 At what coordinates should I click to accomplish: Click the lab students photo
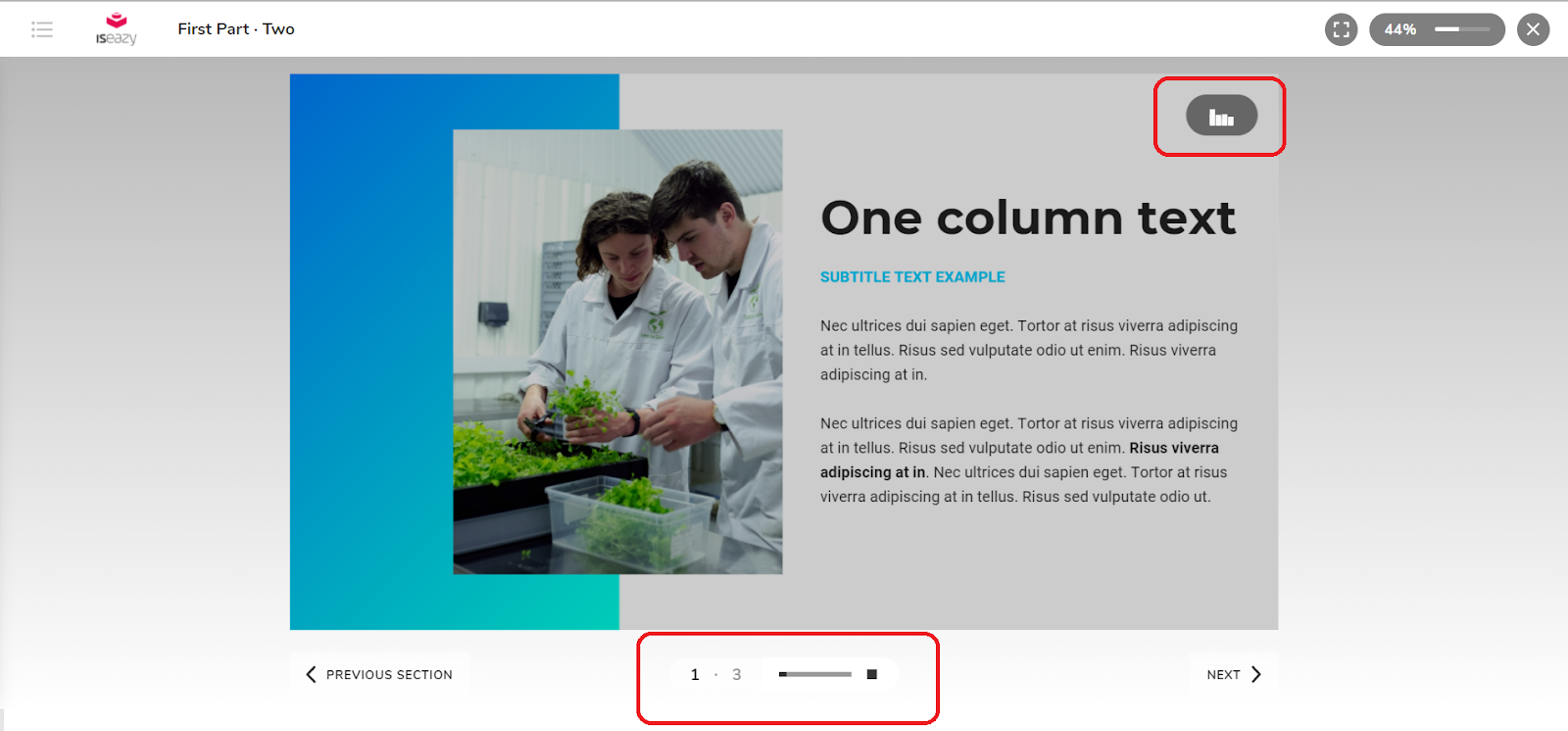[x=617, y=351]
